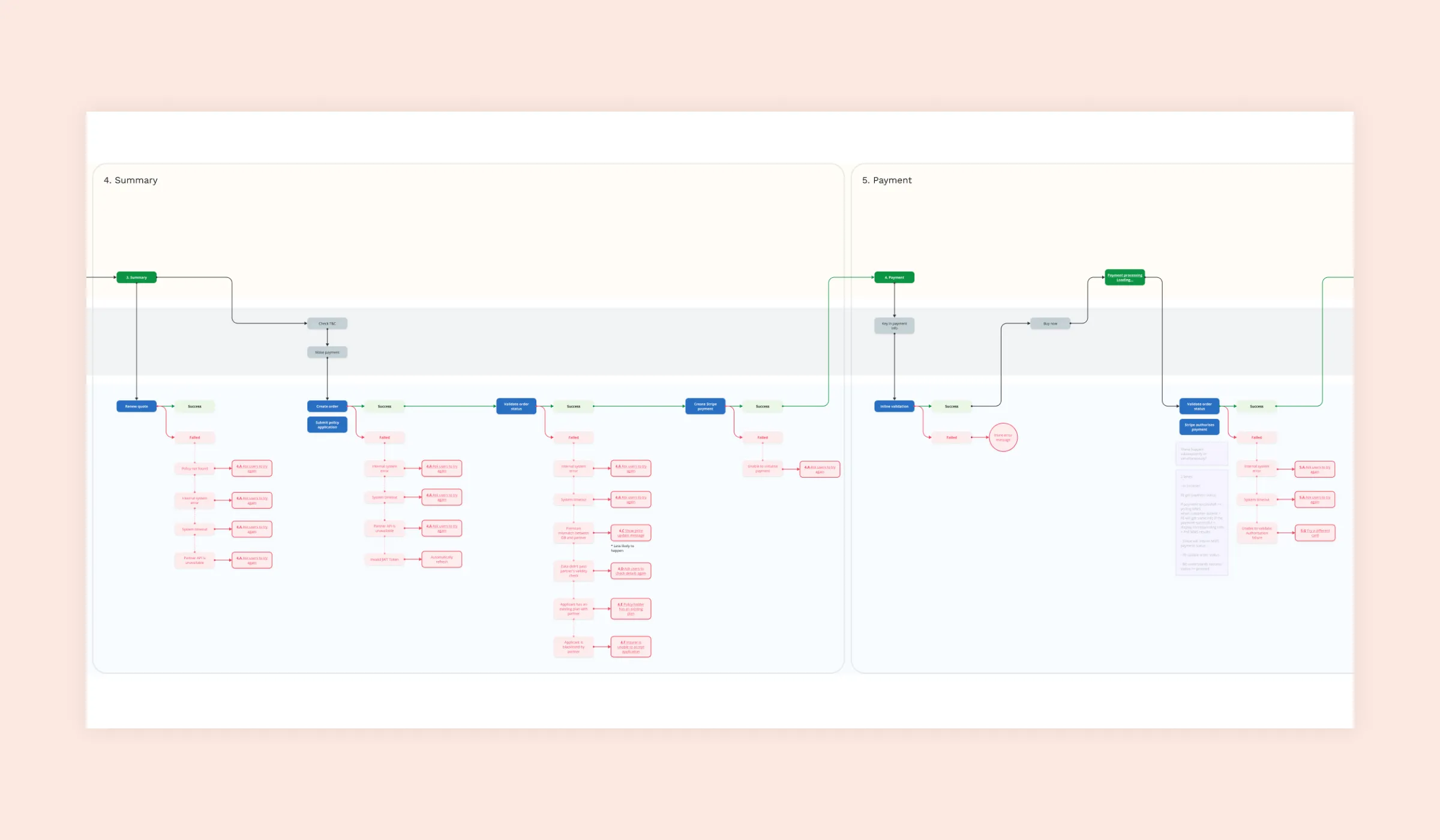Select the 'Make payment' grey node
Screen dimensions: 1440x840
(327, 352)
